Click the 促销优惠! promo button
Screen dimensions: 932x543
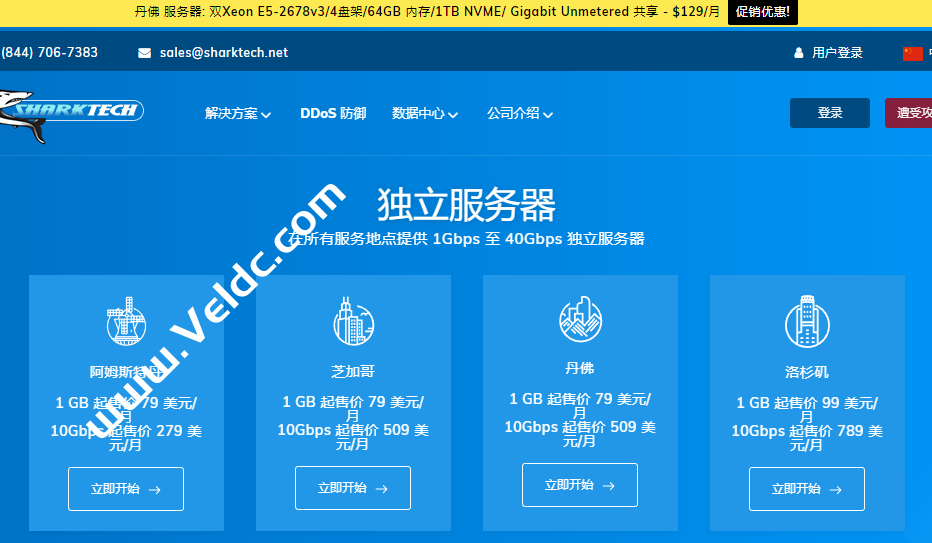[x=763, y=12]
